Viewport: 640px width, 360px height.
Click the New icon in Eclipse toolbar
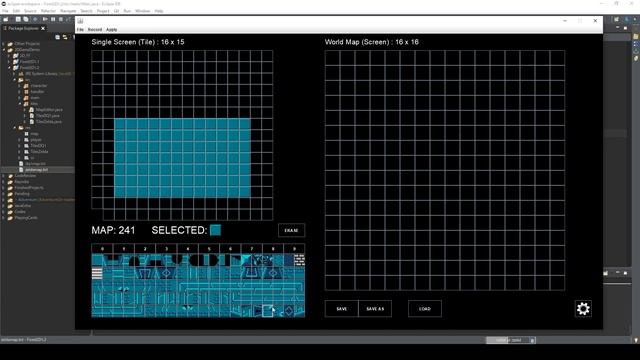(x=6, y=19)
